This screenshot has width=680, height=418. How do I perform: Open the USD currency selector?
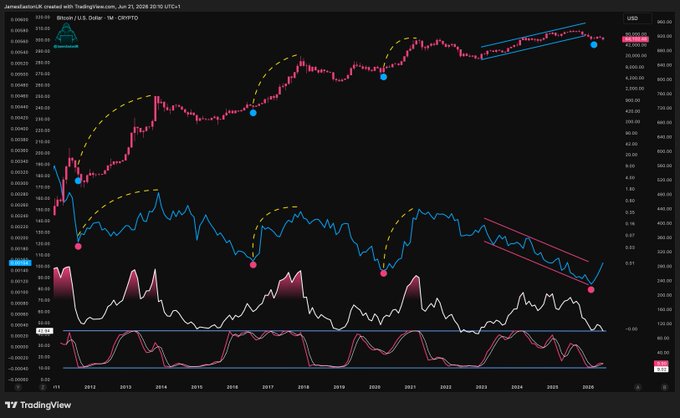(637, 18)
